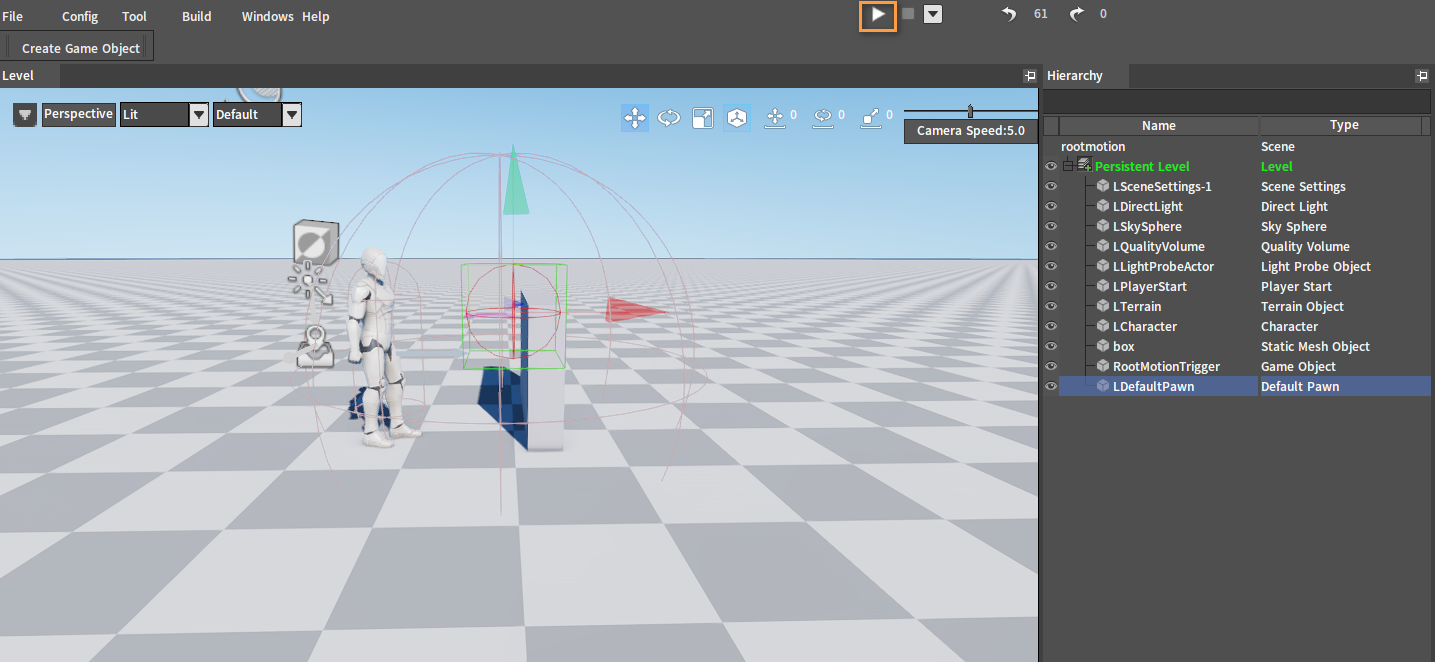Hide LLightProbeActor via eye icon

(x=1051, y=266)
